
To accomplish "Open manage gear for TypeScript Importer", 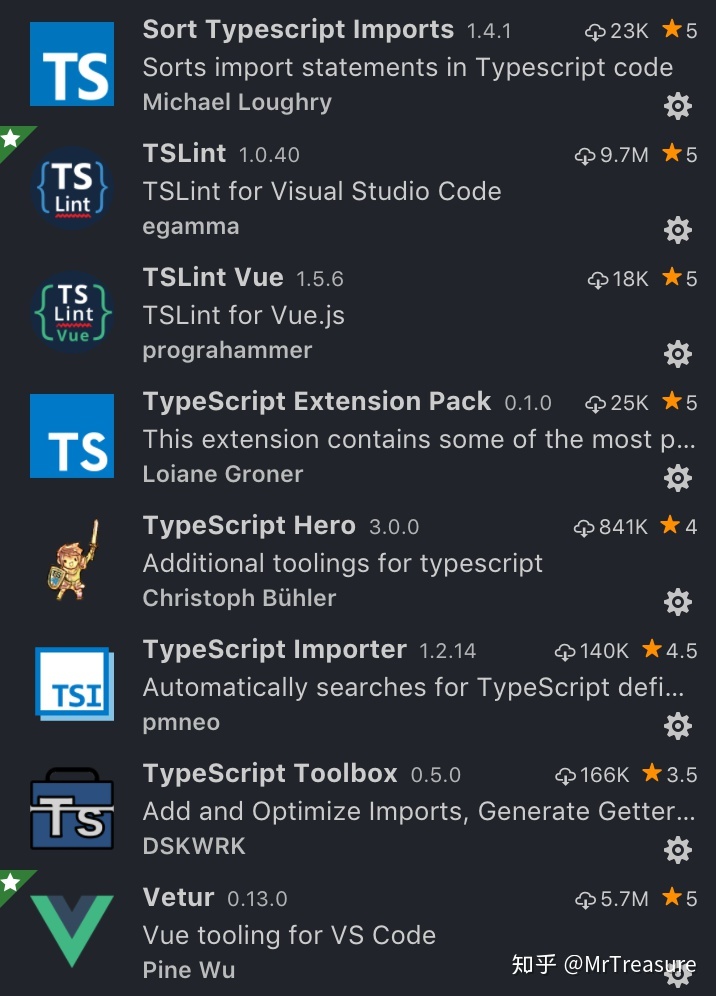I will tap(677, 725).
